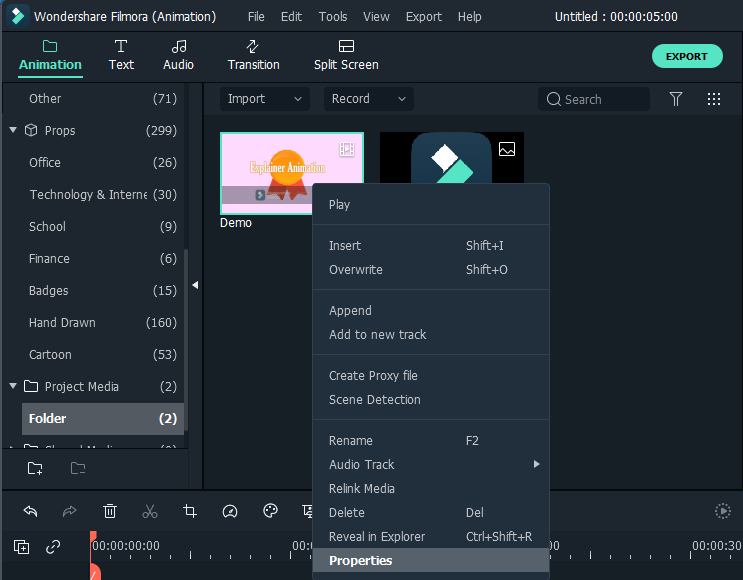
Task: Click the undo arrow icon
Action: click(30, 511)
